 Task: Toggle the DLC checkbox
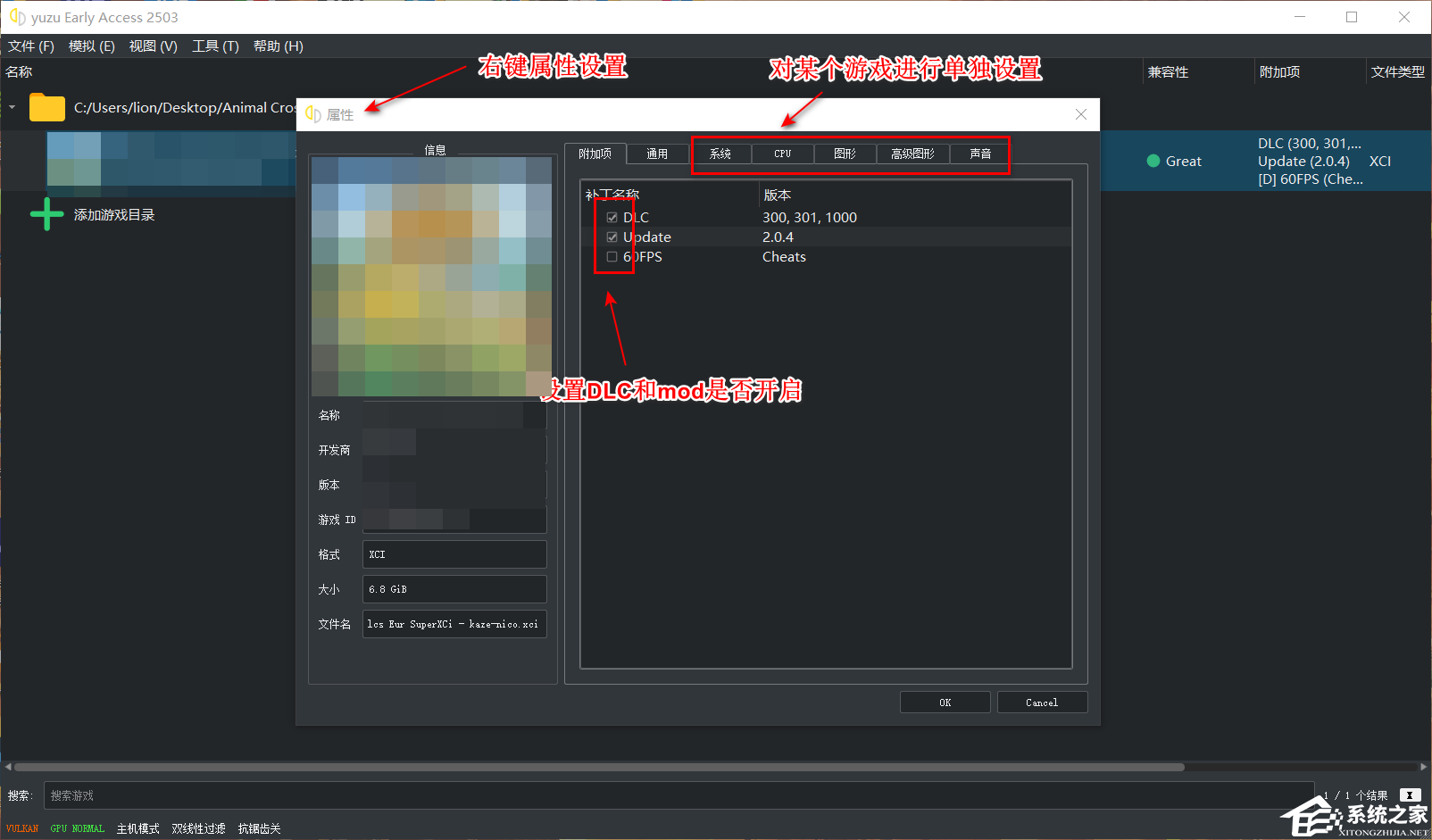612,217
